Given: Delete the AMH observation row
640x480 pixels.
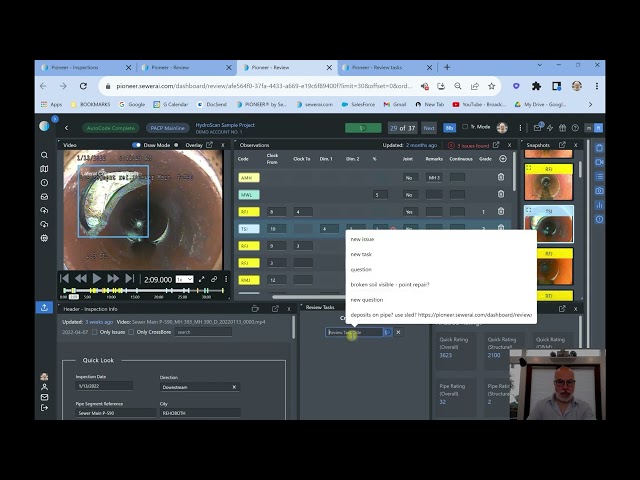Looking at the screenshot, I should [x=501, y=177].
